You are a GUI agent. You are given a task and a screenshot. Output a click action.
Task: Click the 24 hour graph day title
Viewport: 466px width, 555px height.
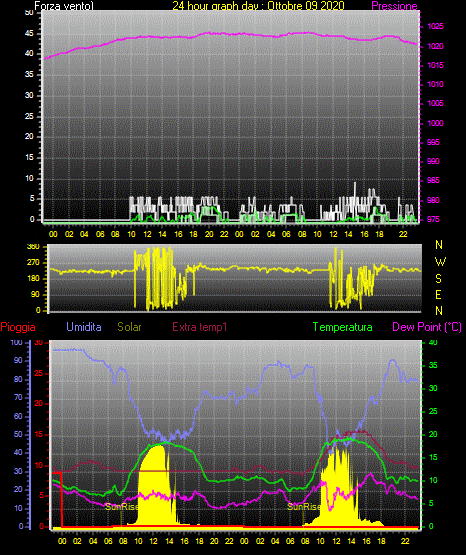click(x=258, y=6)
